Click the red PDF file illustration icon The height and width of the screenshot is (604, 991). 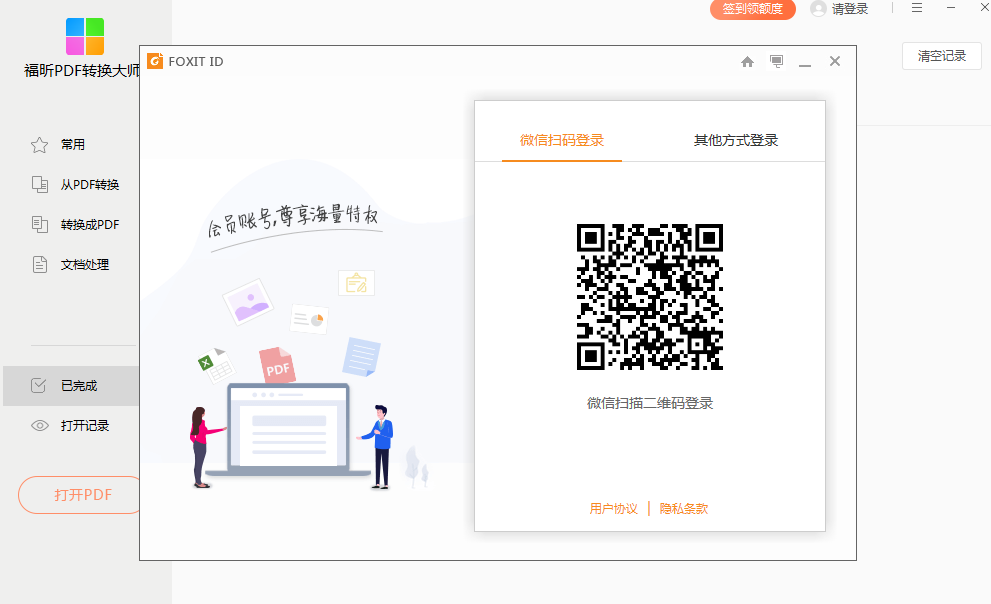(277, 365)
